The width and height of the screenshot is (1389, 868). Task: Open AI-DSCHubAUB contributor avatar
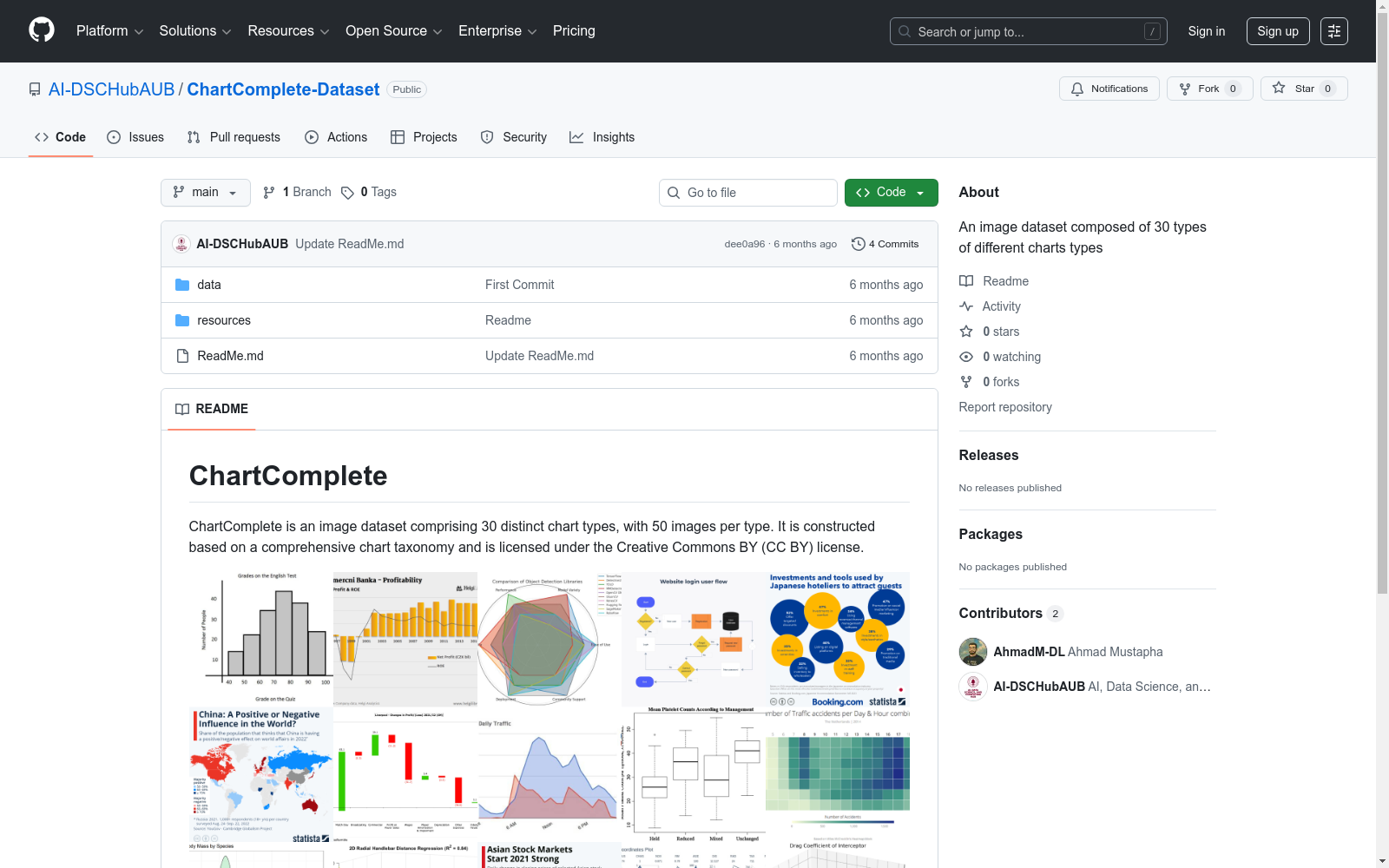click(973, 687)
